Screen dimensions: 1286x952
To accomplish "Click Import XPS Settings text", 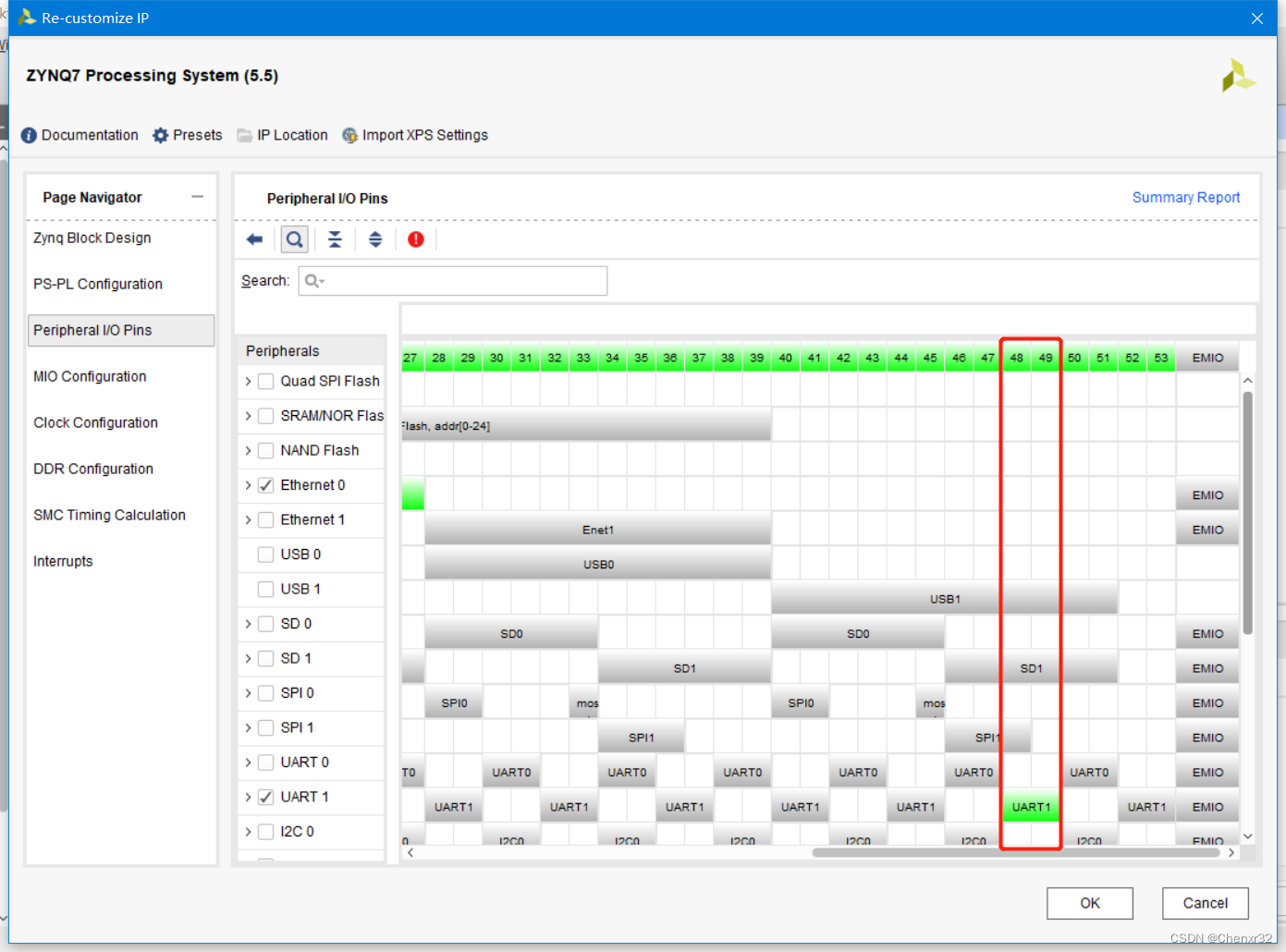I will [x=425, y=135].
